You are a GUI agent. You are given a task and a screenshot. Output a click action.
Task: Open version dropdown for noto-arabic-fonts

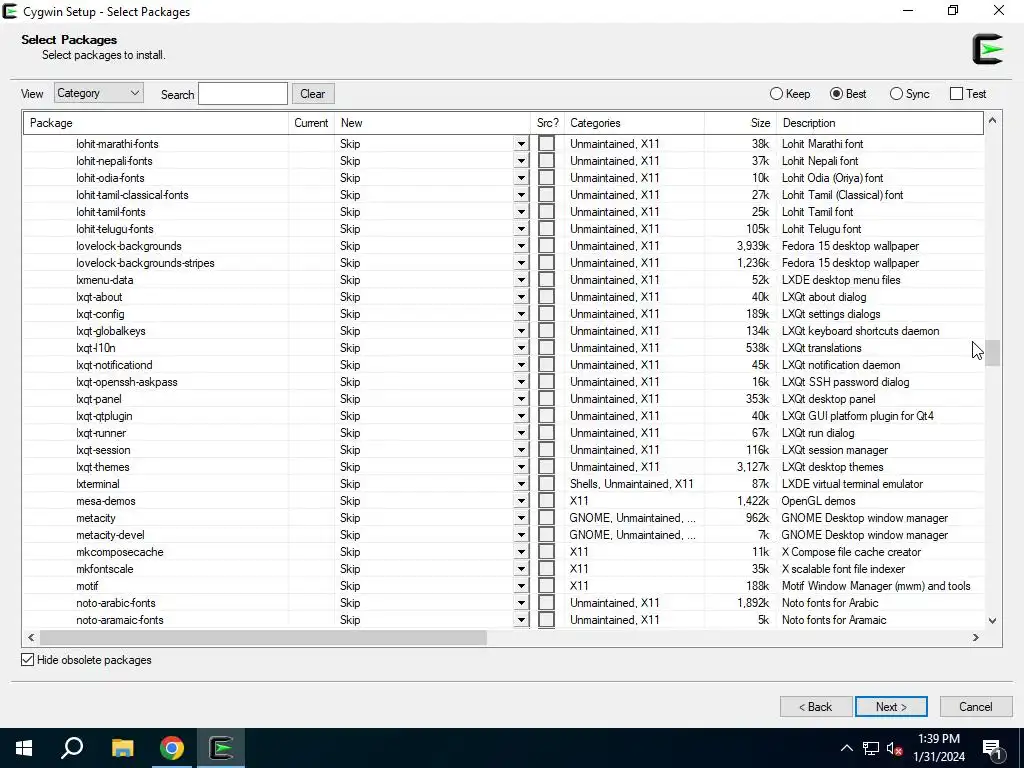pyautogui.click(x=521, y=603)
